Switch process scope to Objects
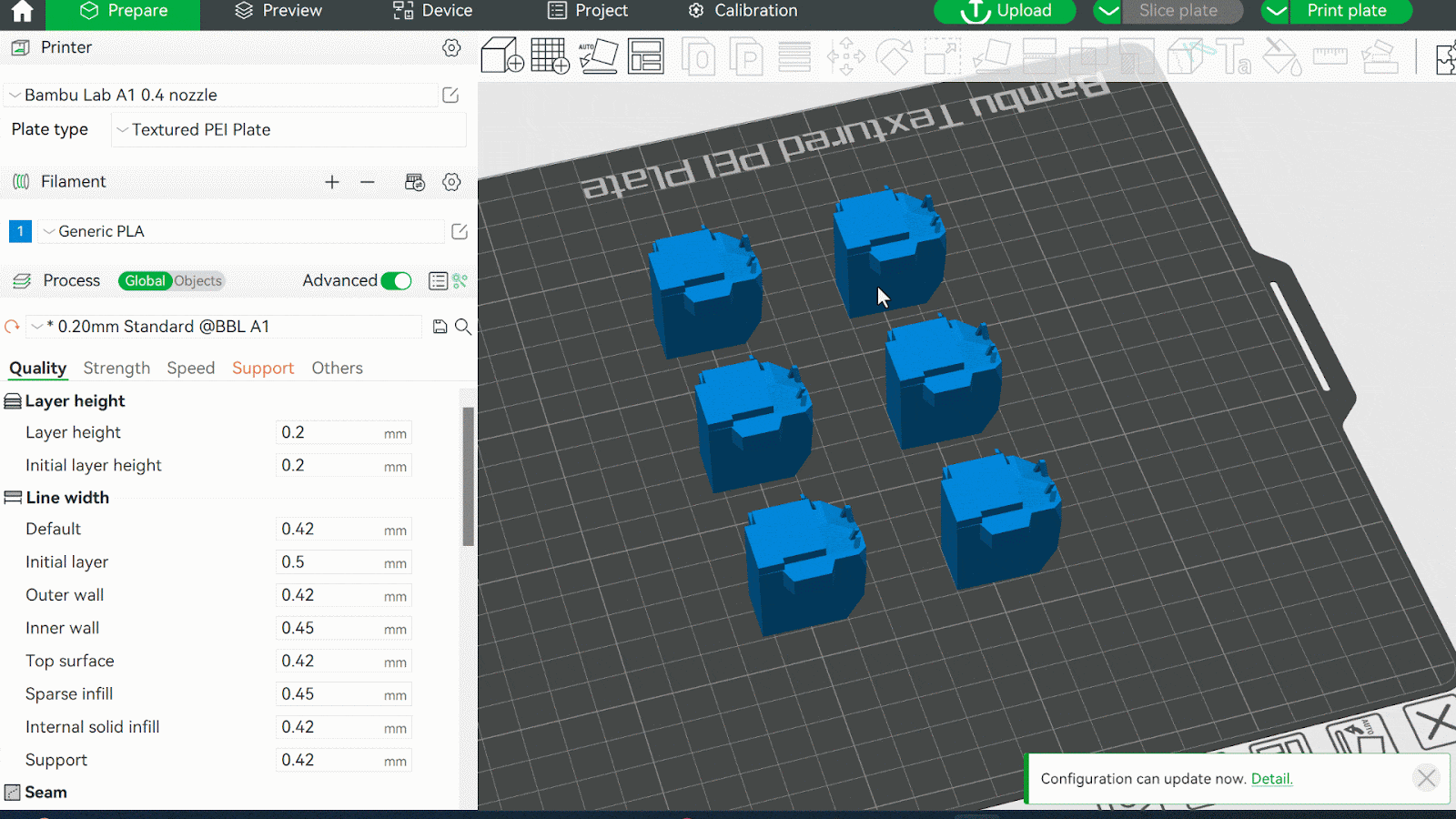This screenshot has height=819, width=1456. point(198,281)
